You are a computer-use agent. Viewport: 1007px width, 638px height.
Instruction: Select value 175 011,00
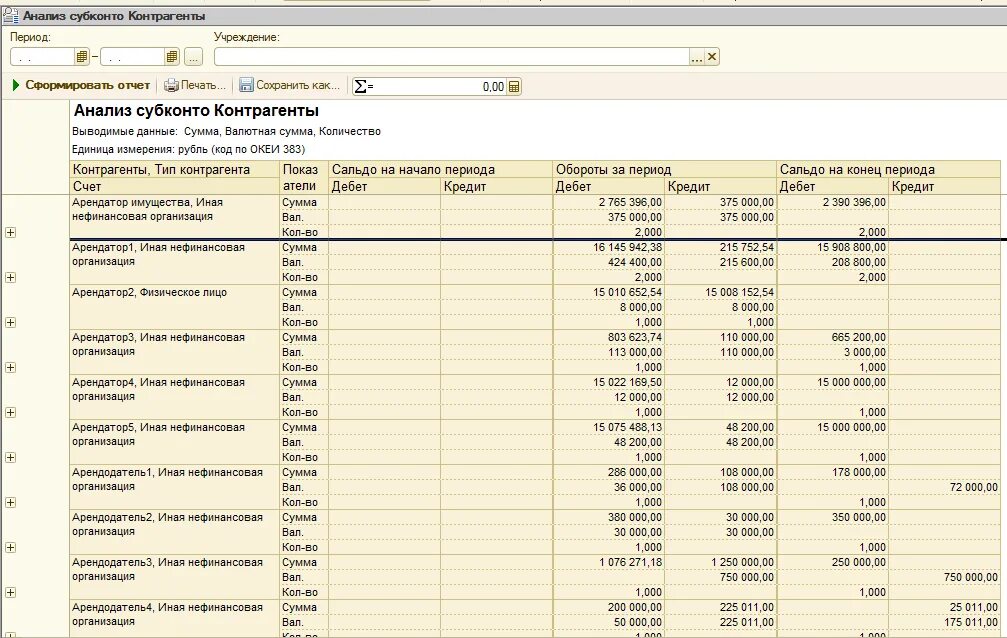point(970,622)
